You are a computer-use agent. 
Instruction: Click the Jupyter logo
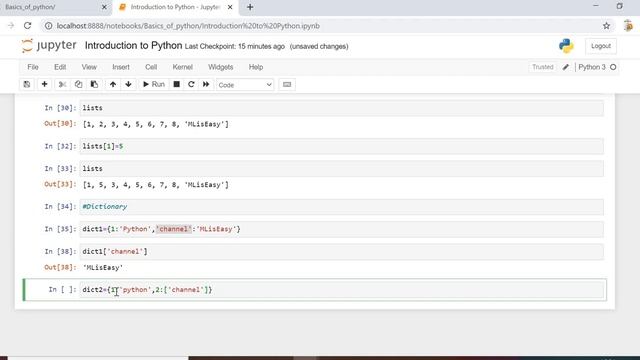pyautogui.click(x=49, y=45)
